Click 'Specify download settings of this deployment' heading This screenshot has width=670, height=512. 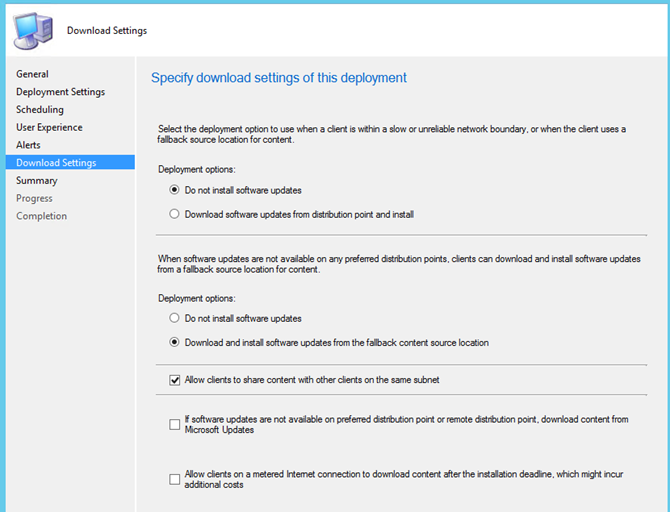coord(279,78)
